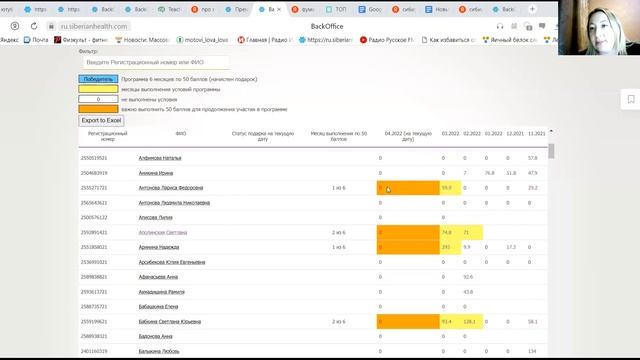Switch to the ТОП tab
Image resolution: width=640 pixels, height=360 pixels.
coord(336,9)
